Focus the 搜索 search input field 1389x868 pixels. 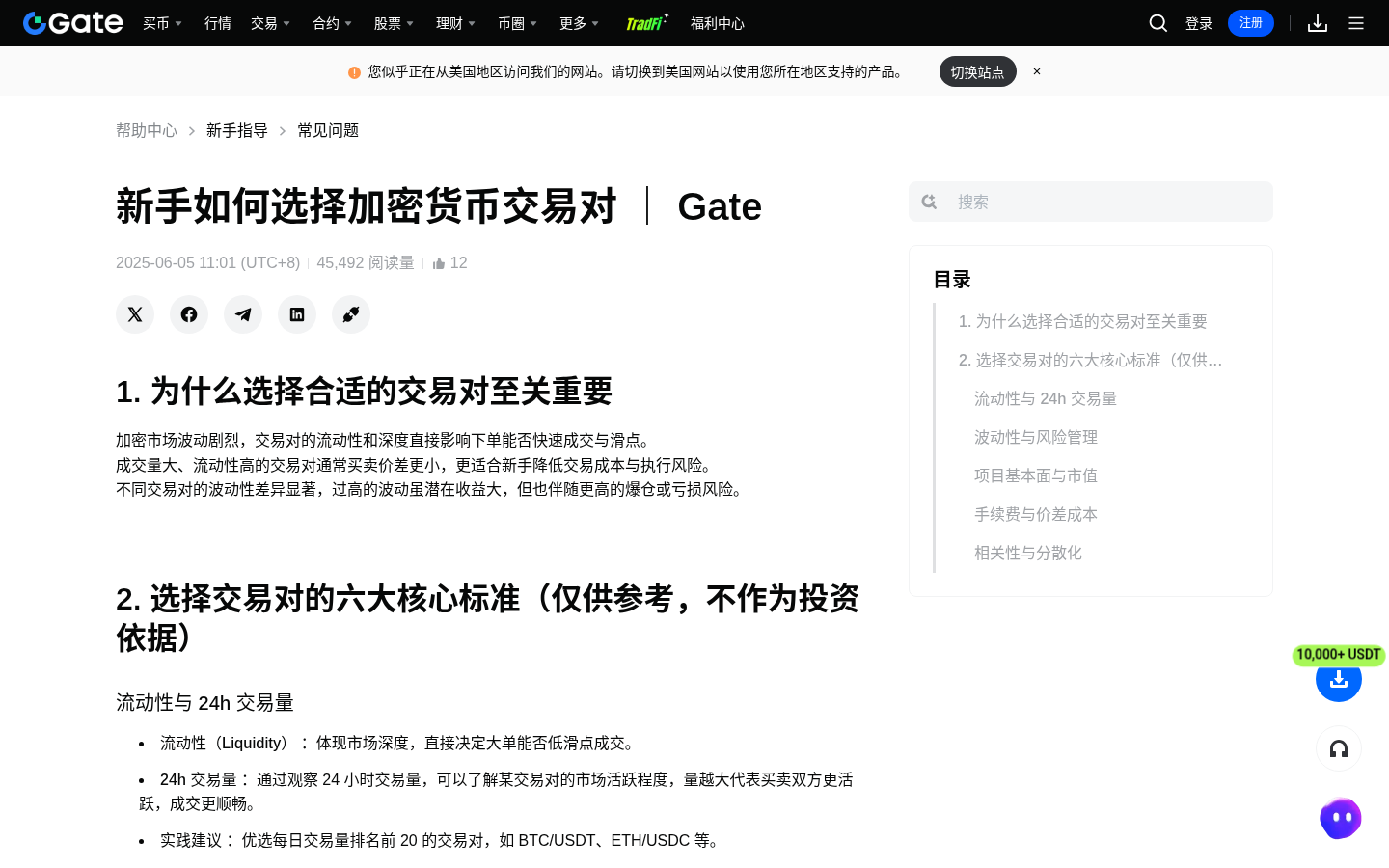[x=1091, y=202]
